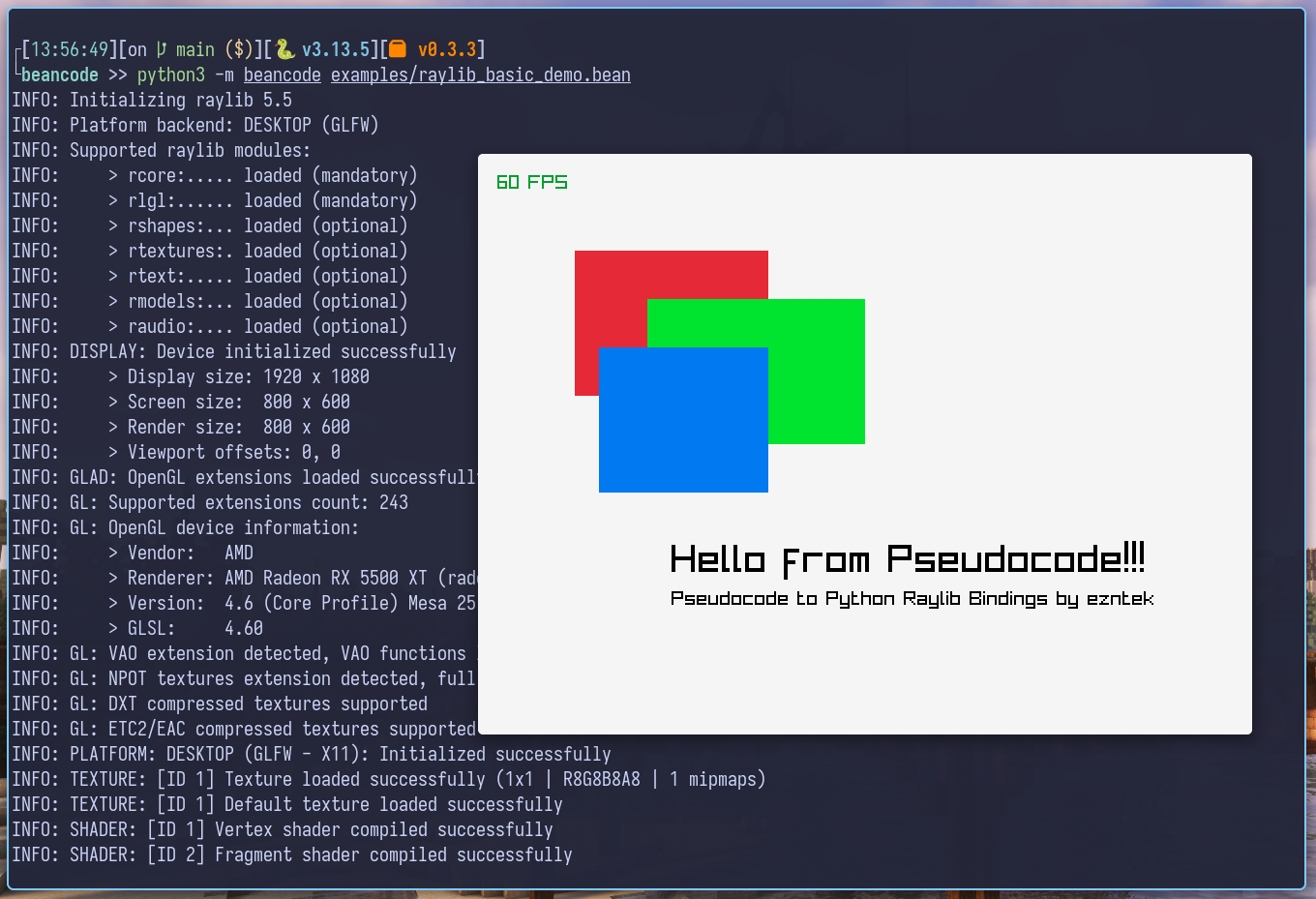Click 'GLAD: OpenGL extensions loaded' line
This screenshot has width=1316, height=899.
(x=245, y=477)
